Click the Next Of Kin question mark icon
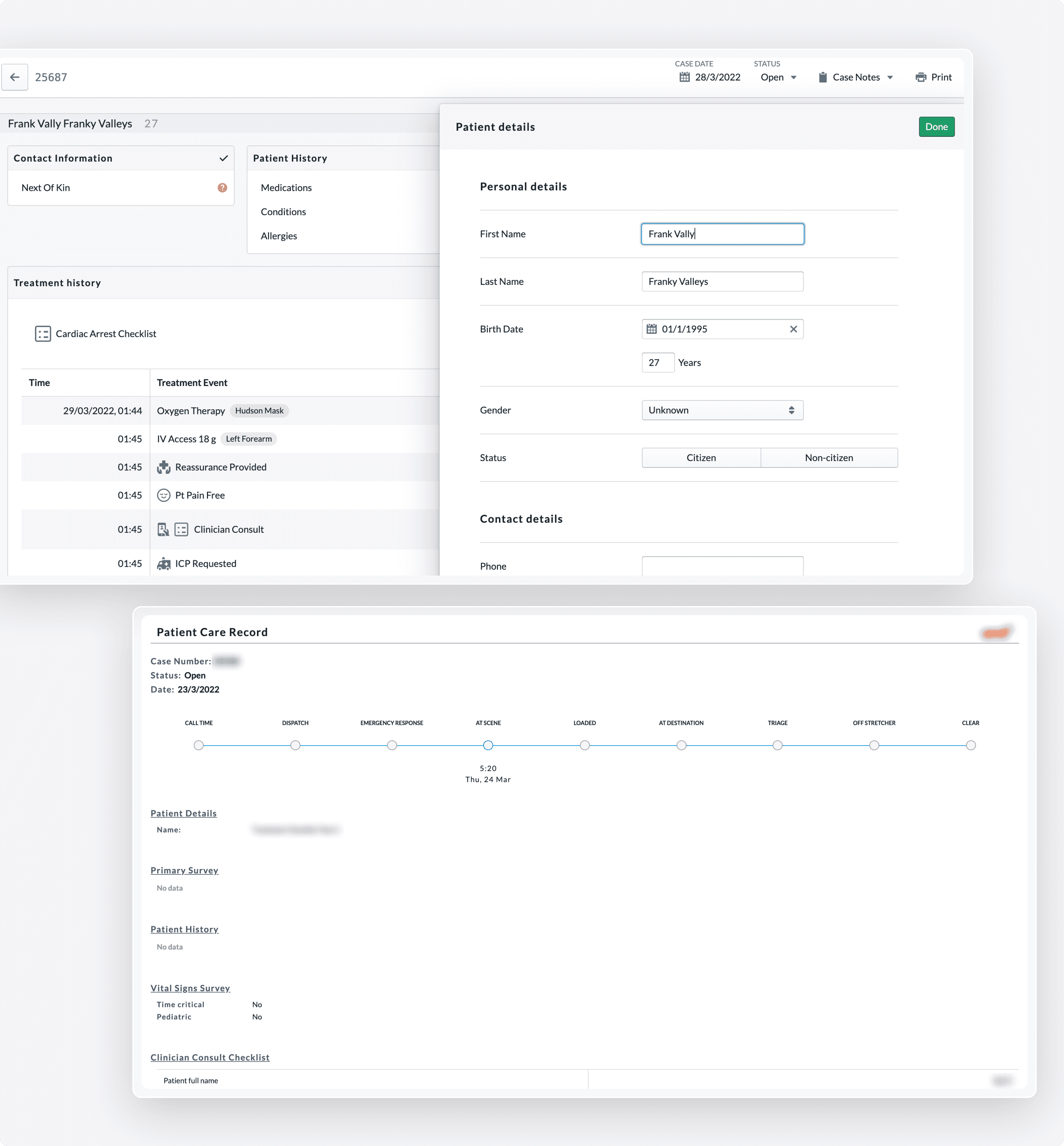The height and width of the screenshot is (1146, 1064). pyautogui.click(x=222, y=188)
